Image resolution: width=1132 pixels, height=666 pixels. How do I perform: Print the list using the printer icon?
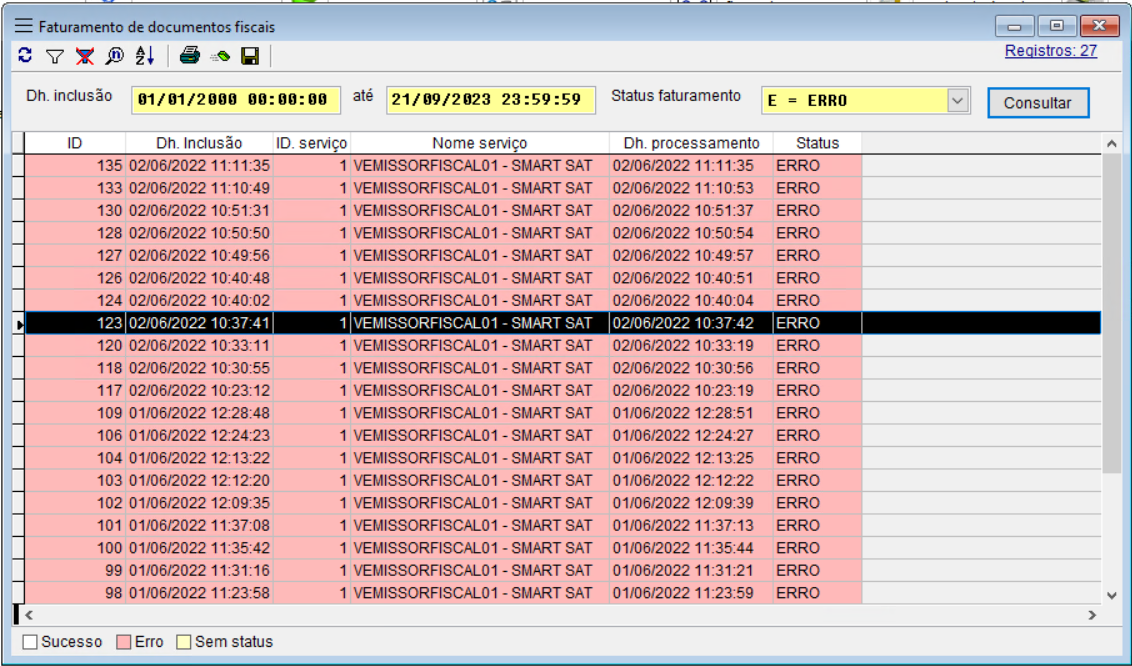[190, 57]
